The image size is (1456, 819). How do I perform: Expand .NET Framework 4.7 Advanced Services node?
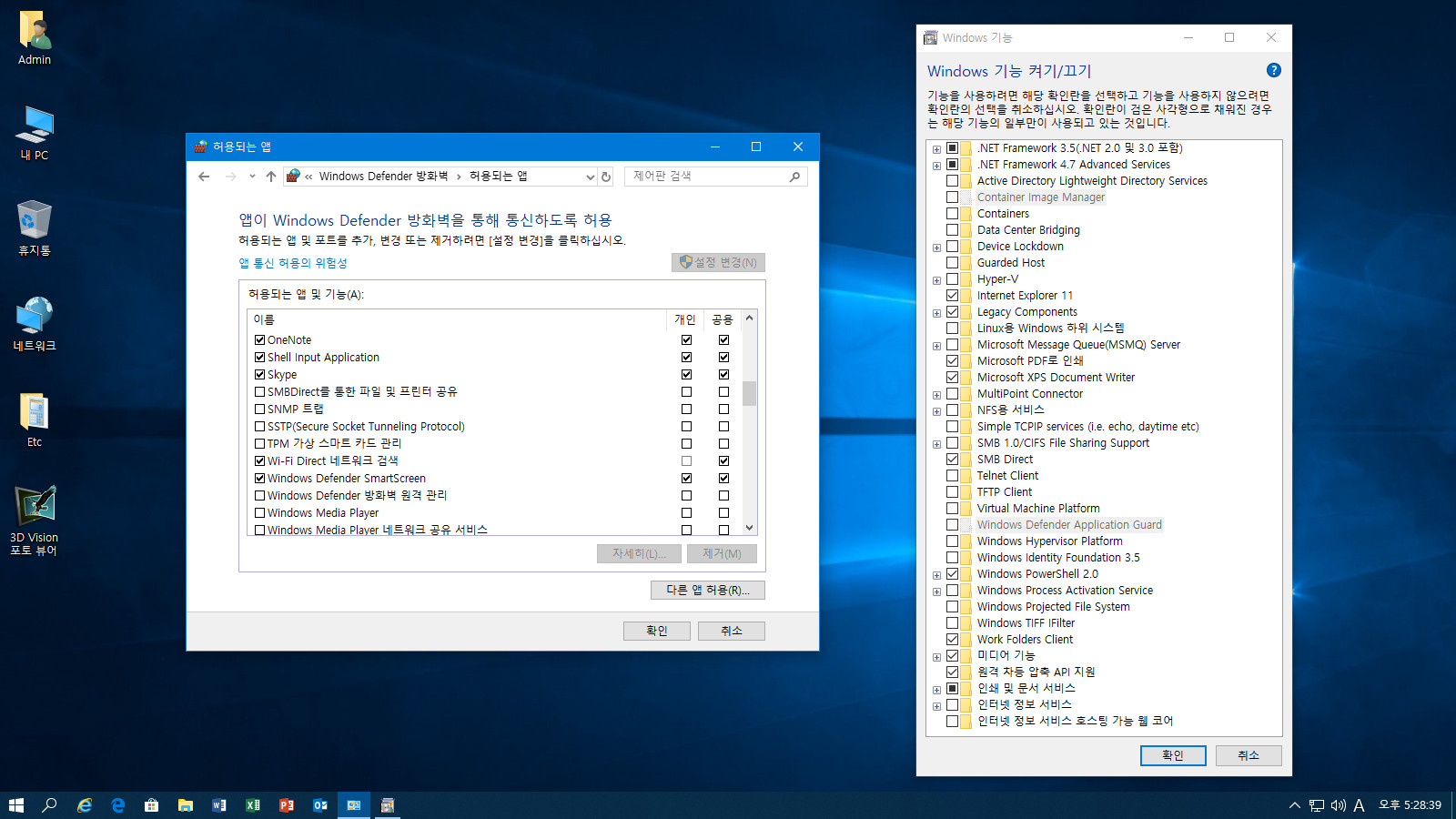[936, 166]
